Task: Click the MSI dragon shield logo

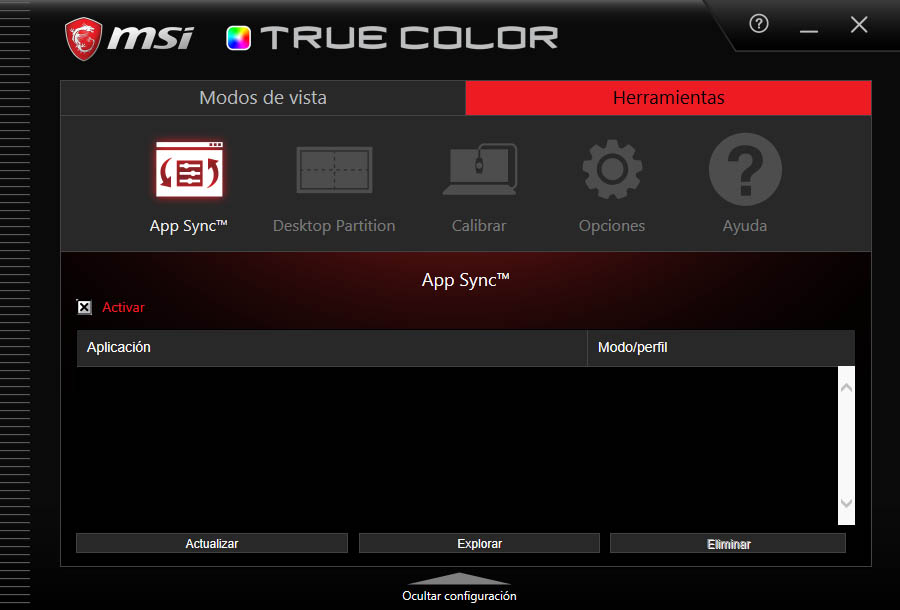Action: tap(84, 38)
